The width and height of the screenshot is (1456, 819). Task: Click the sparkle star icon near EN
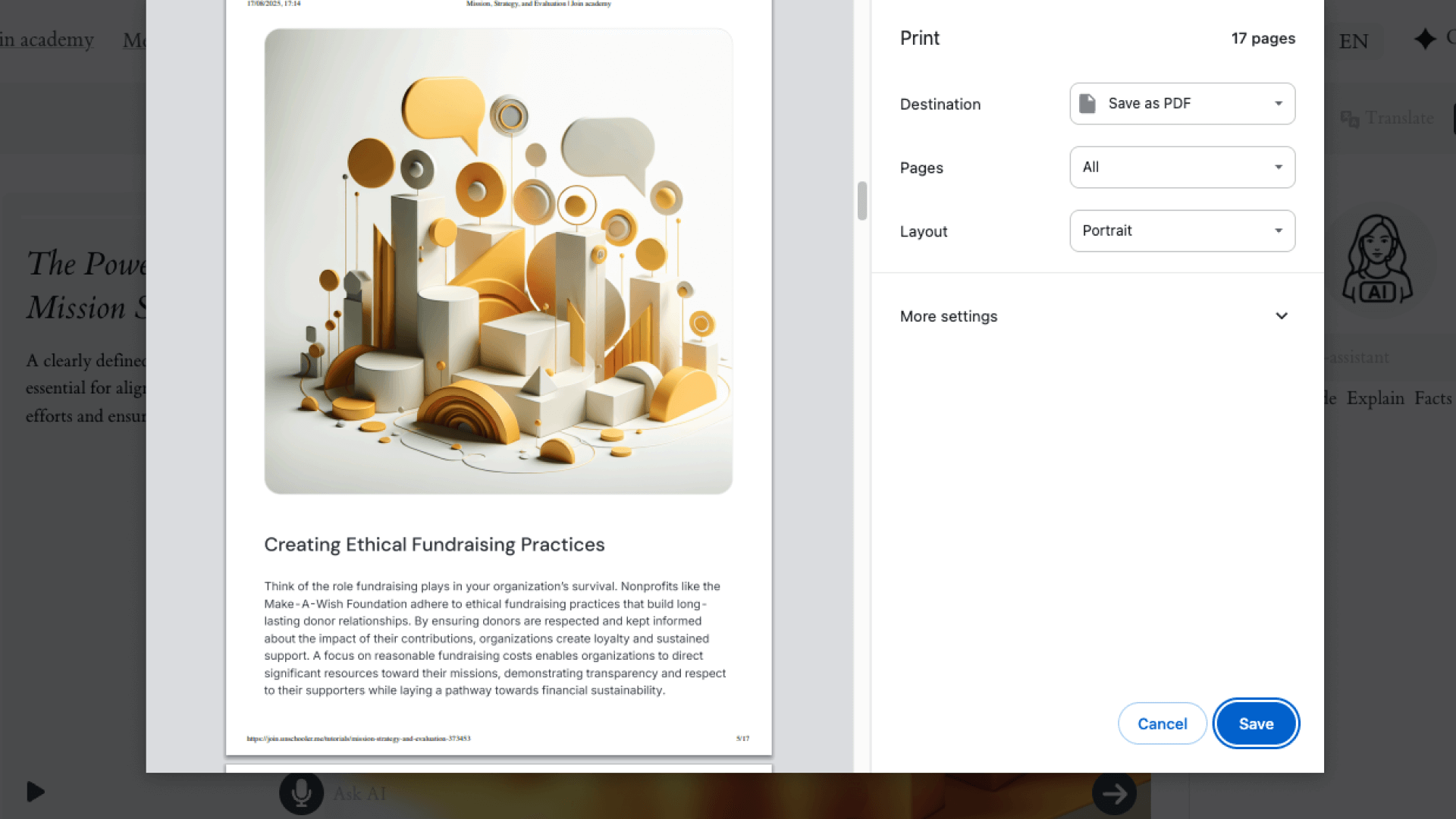tap(1425, 39)
